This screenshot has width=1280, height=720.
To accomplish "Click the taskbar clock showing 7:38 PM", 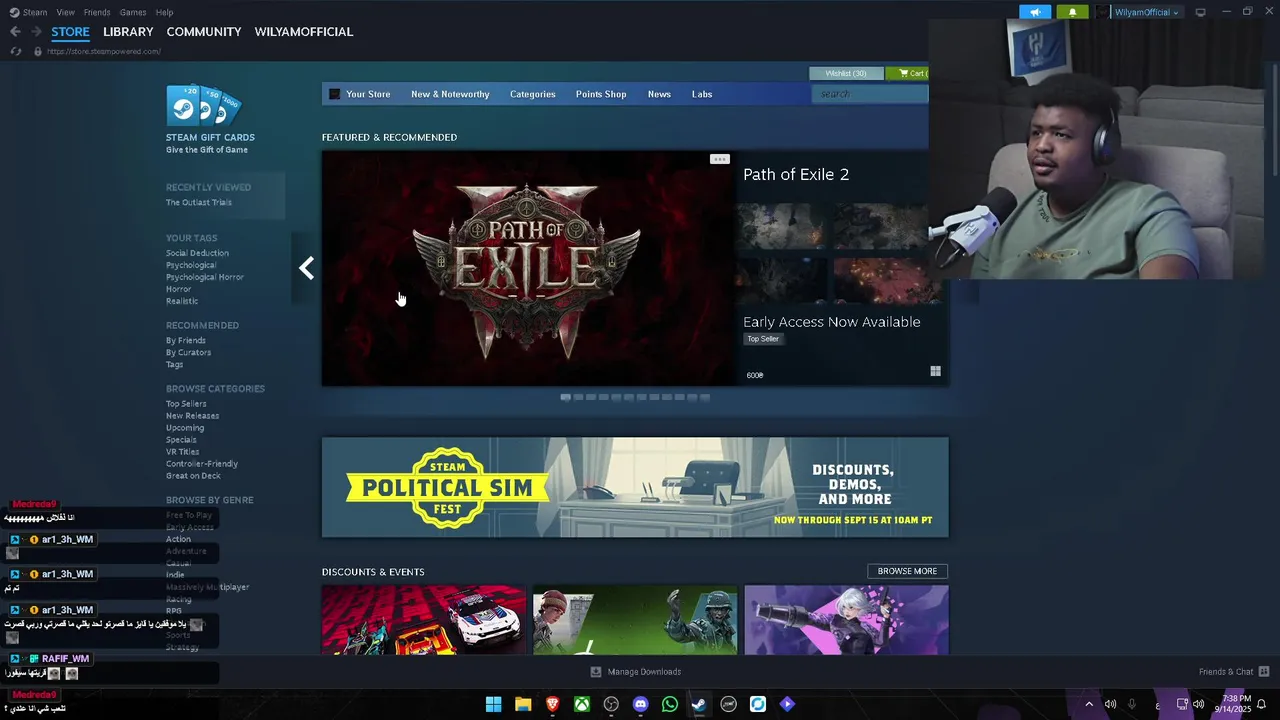I will click(1232, 704).
